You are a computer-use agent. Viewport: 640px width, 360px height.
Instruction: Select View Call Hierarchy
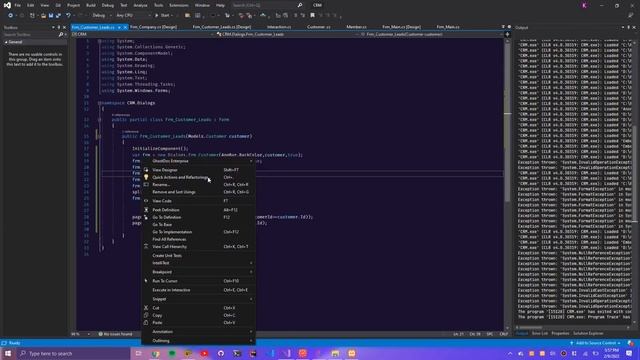(198, 247)
